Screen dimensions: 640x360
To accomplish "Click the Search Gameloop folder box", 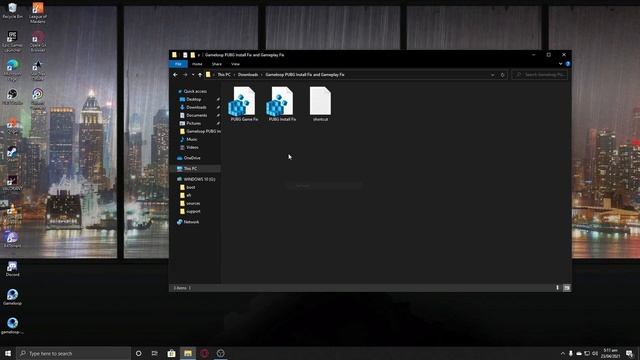I will 540,75.
